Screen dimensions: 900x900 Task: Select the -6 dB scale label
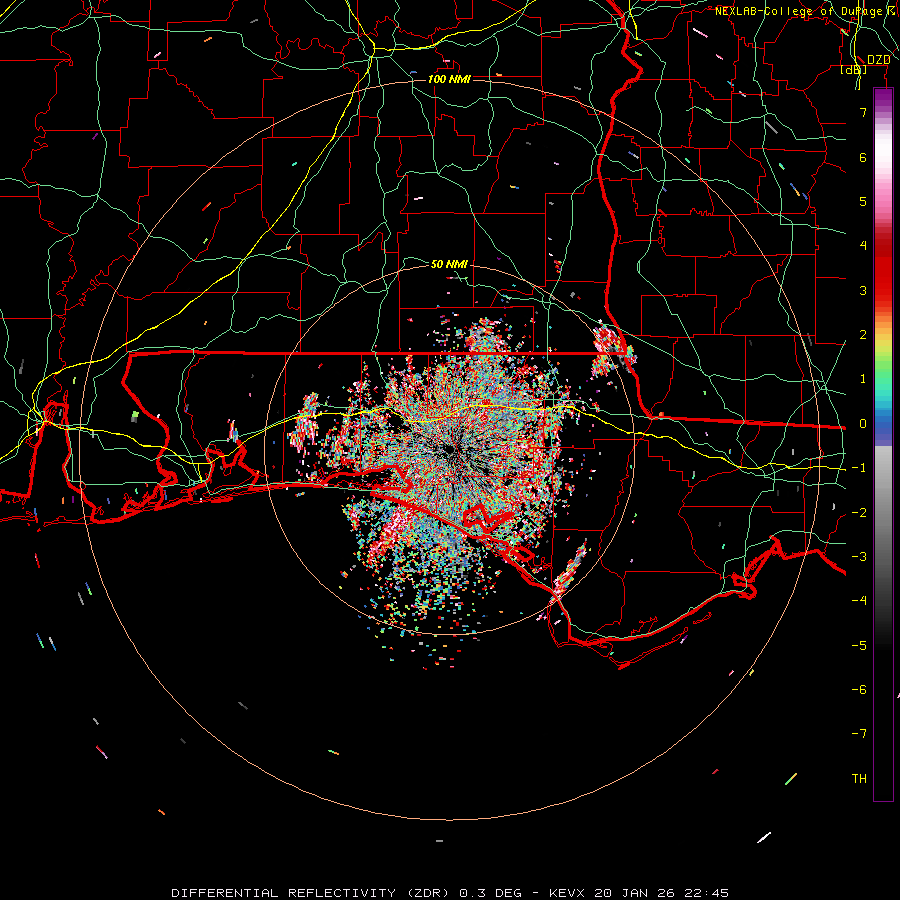pos(859,690)
